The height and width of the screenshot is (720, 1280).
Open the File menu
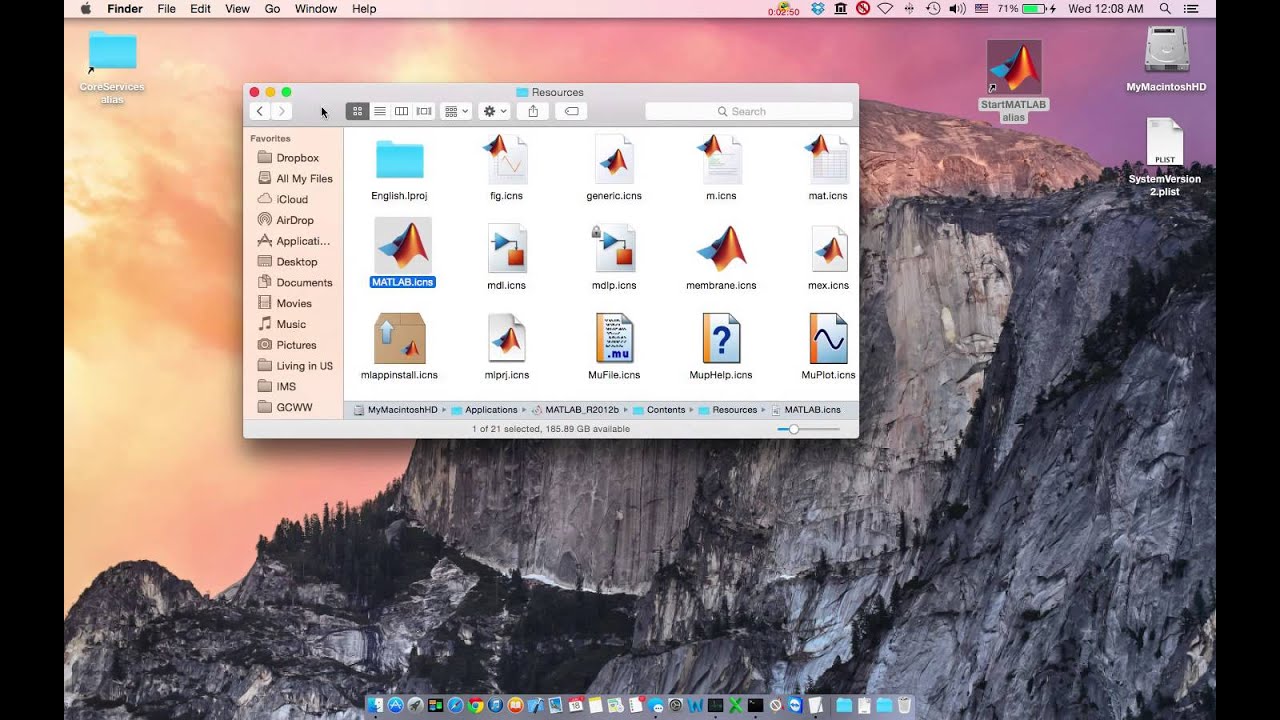click(166, 9)
